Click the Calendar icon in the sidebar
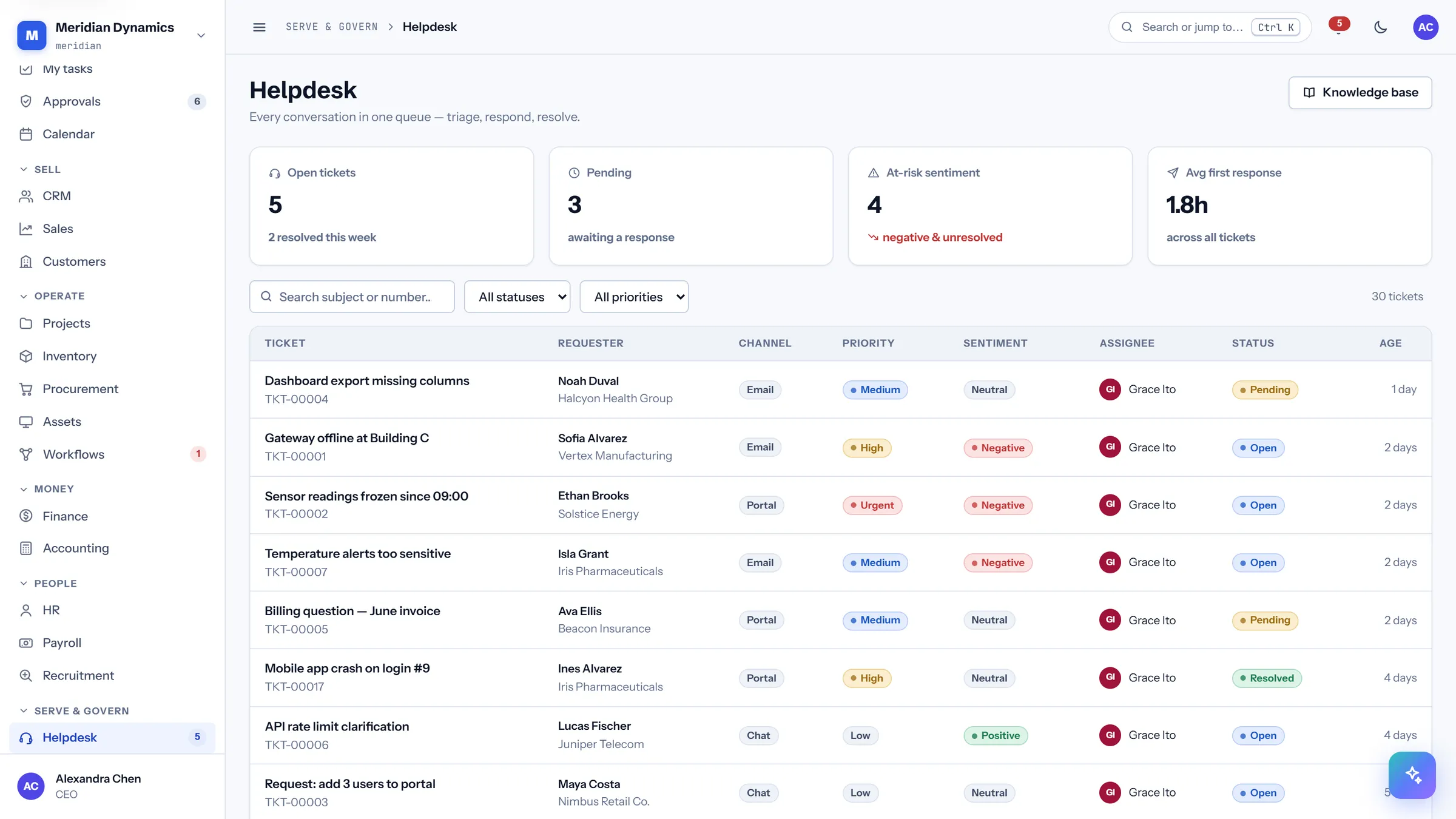This screenshot has height=819, width=1456. click(25, 134)
